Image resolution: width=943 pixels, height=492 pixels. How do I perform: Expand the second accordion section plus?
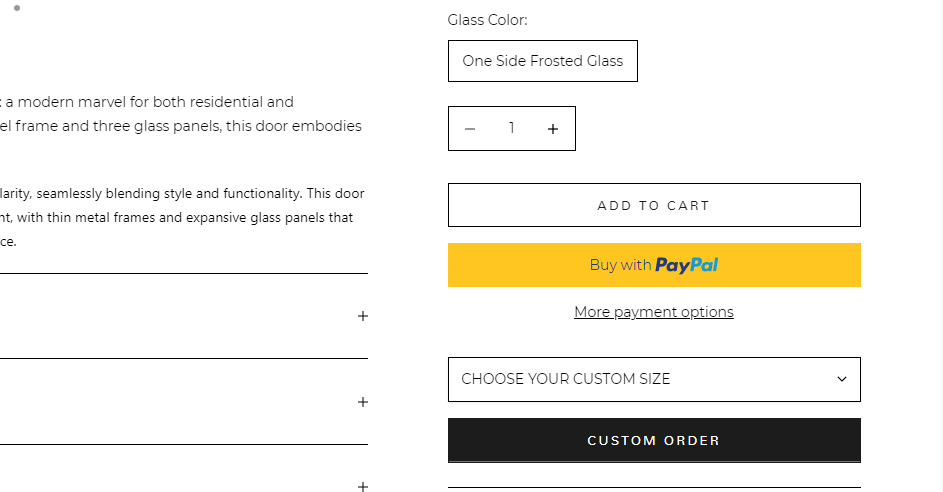363,402
